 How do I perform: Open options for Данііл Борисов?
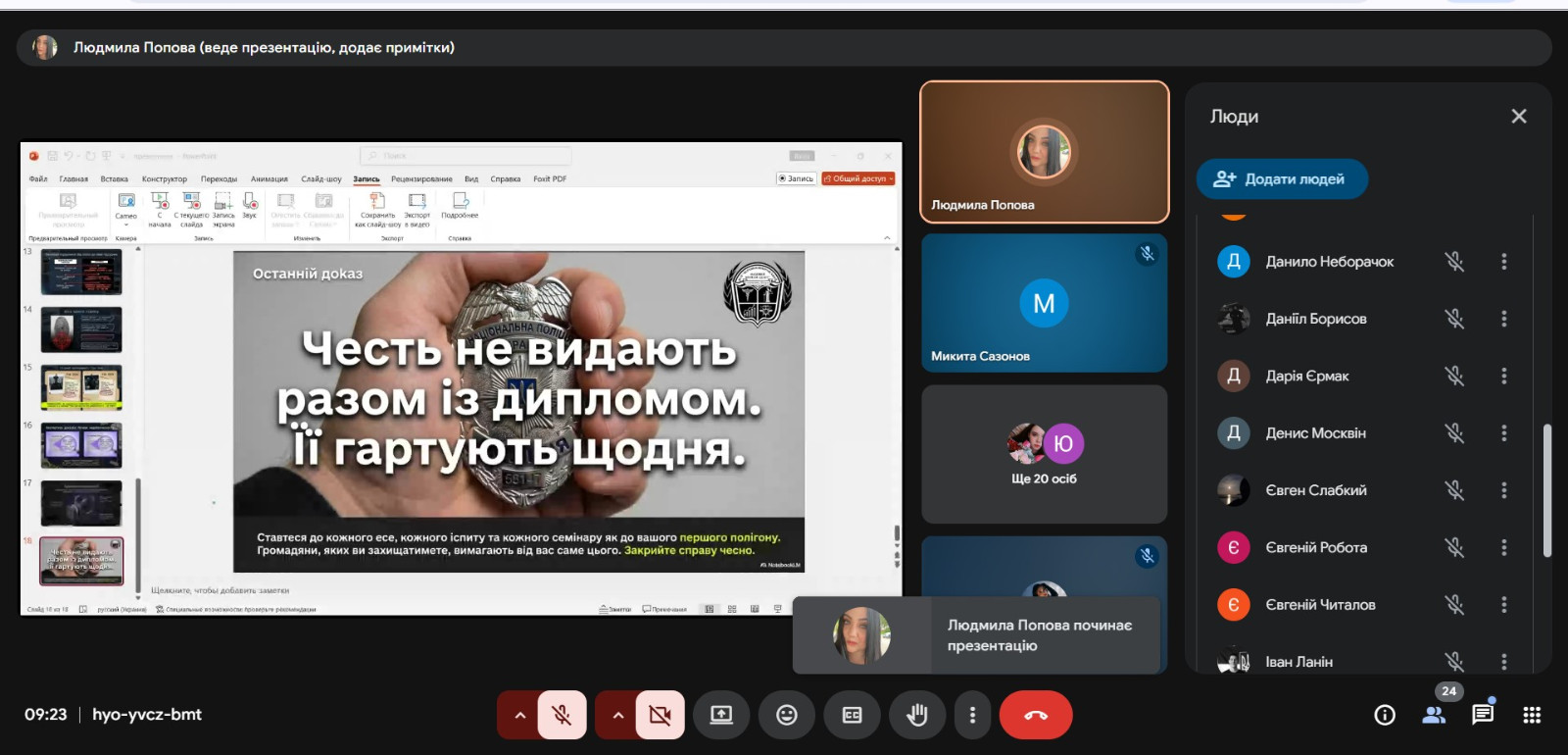[x=1504, y=319]
